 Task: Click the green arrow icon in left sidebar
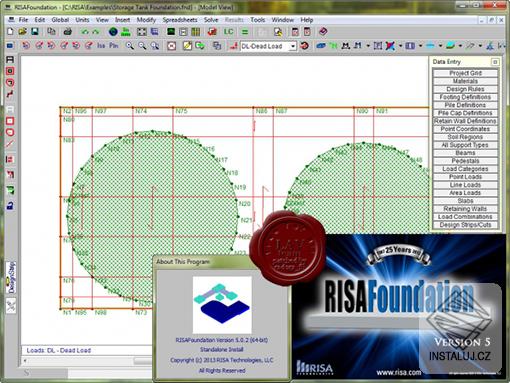click(10, 191)
